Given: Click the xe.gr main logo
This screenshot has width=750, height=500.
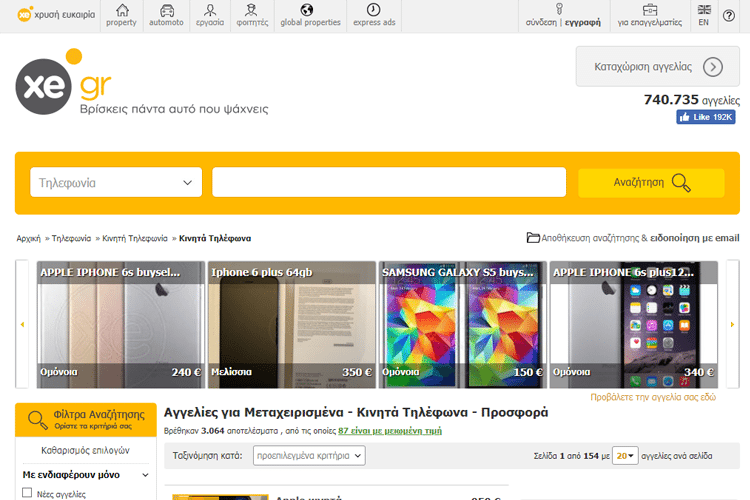Looking at the screenshot, I should [x=64, y=82].
